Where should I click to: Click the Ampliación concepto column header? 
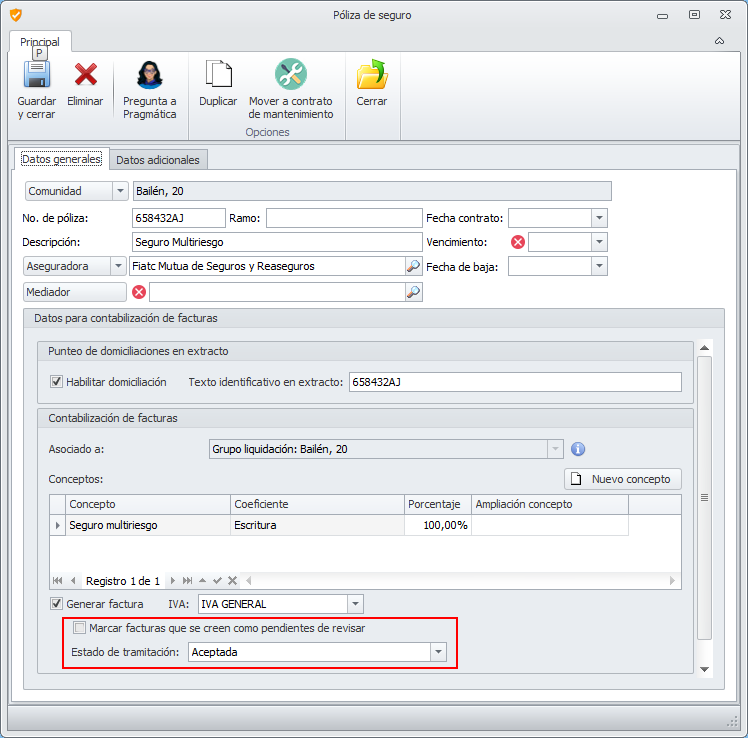[x=550, y=504]
